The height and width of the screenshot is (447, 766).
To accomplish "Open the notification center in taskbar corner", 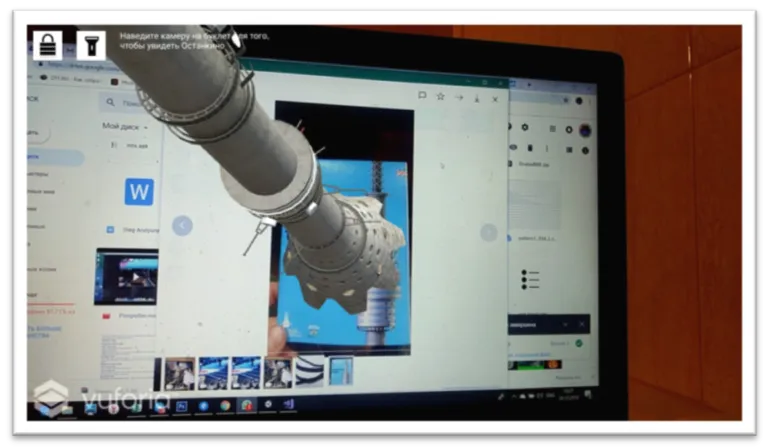I will (x=589, y=394).
